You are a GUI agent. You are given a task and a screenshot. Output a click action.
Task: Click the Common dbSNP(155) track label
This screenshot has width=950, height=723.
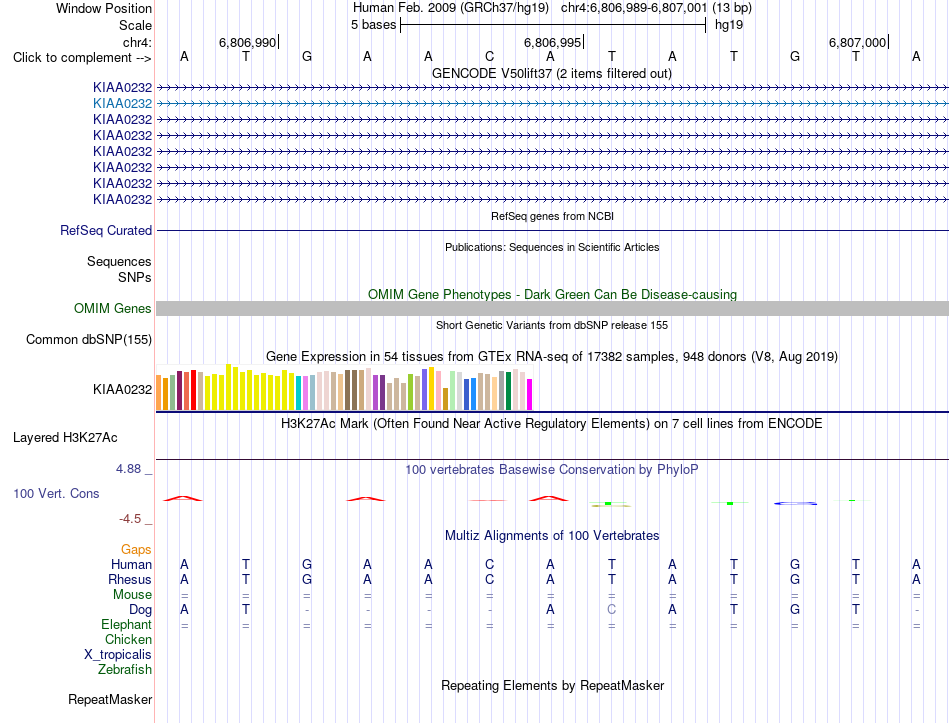pos(89,339)
